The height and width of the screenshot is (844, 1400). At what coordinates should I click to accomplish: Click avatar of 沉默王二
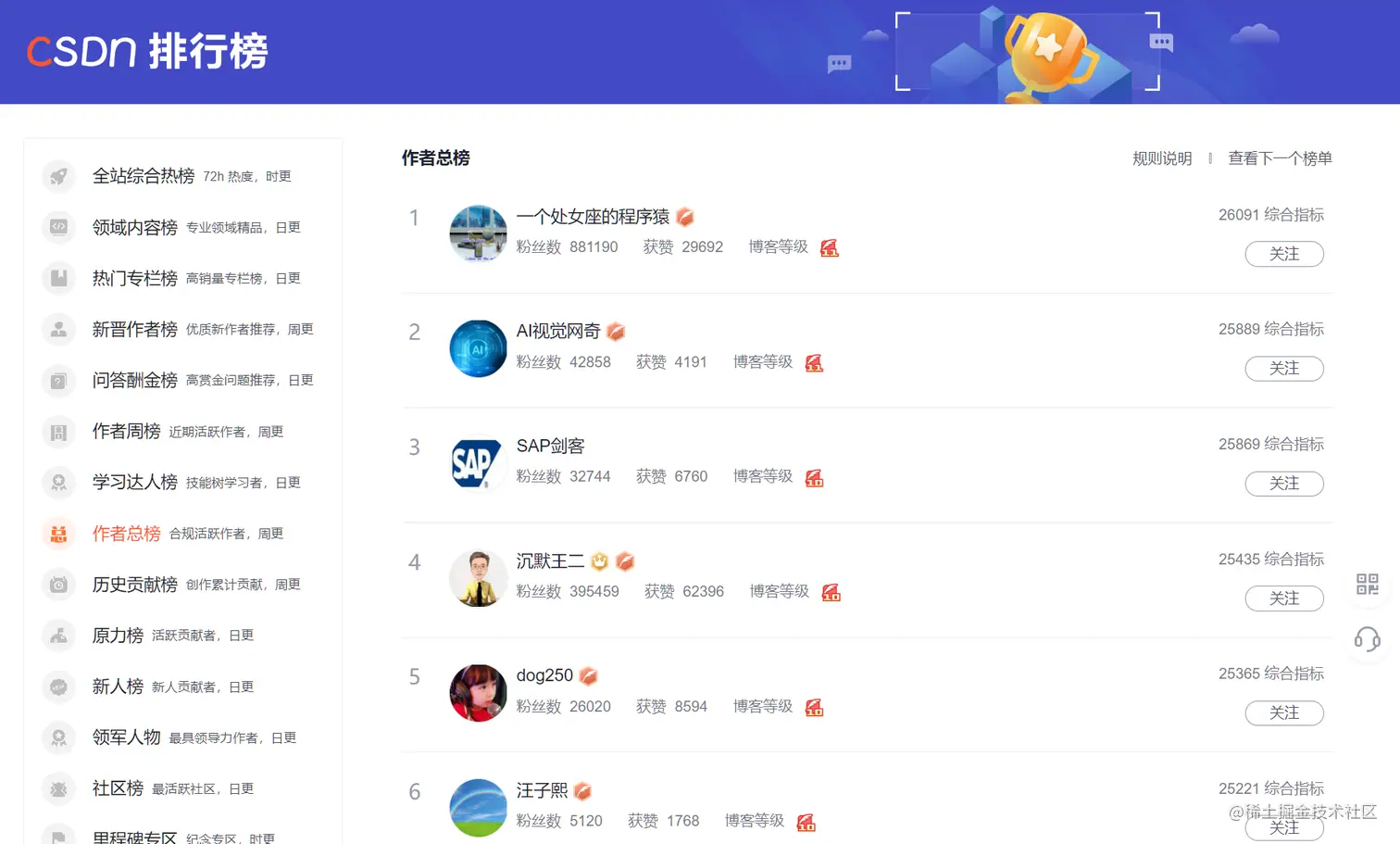(478, 578)
